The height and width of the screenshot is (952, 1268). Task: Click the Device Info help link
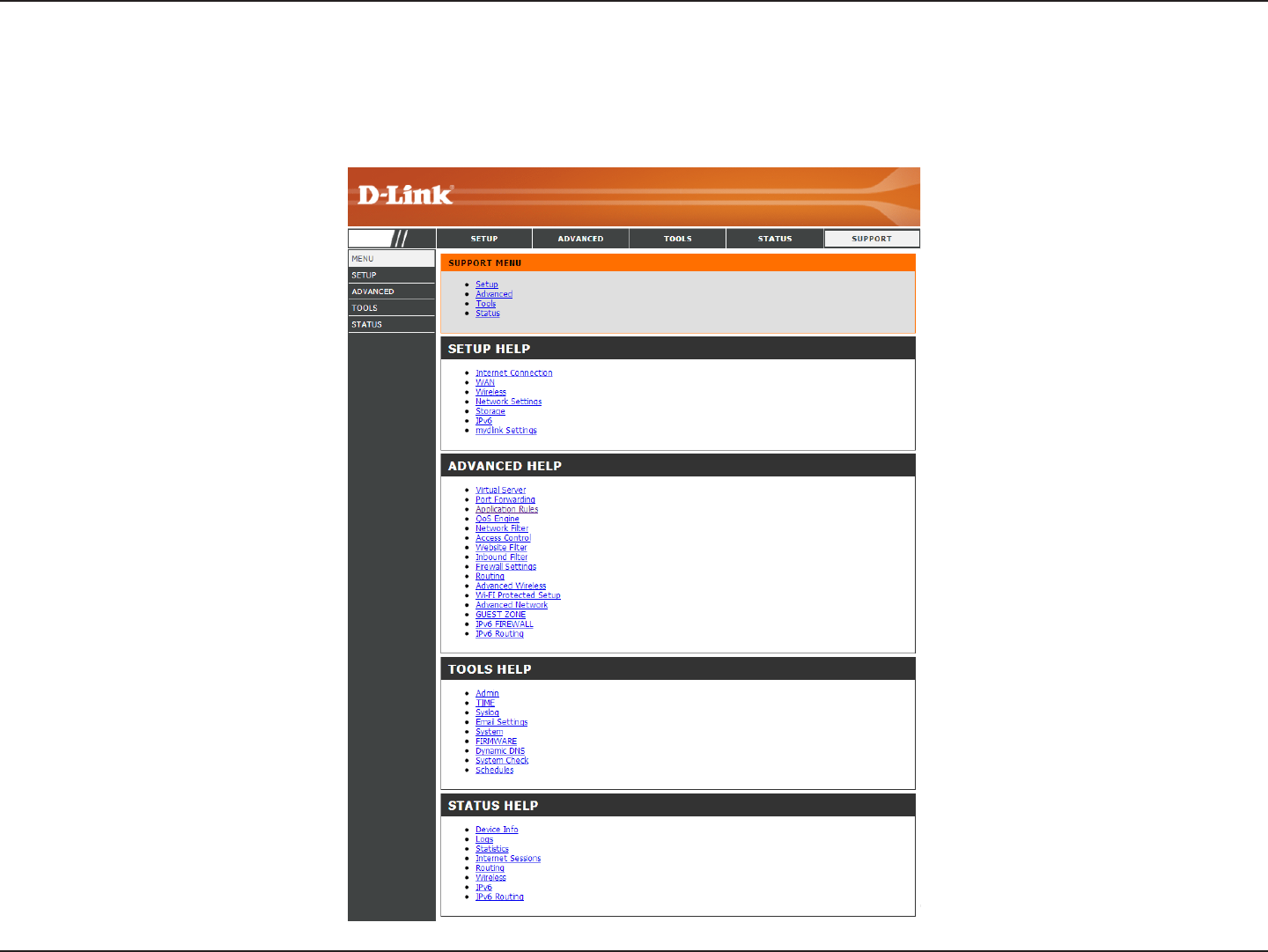[497, 830]
